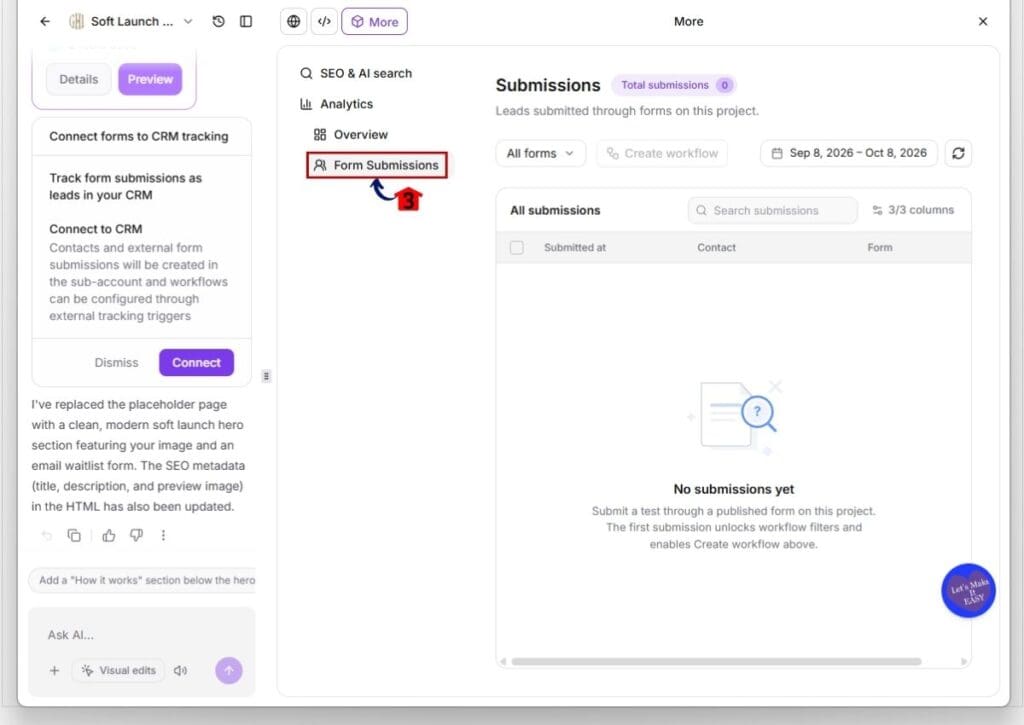This screenshot has height=725, width=1024.
Task: Open the All forms dropdown
Action: [541, 153]
